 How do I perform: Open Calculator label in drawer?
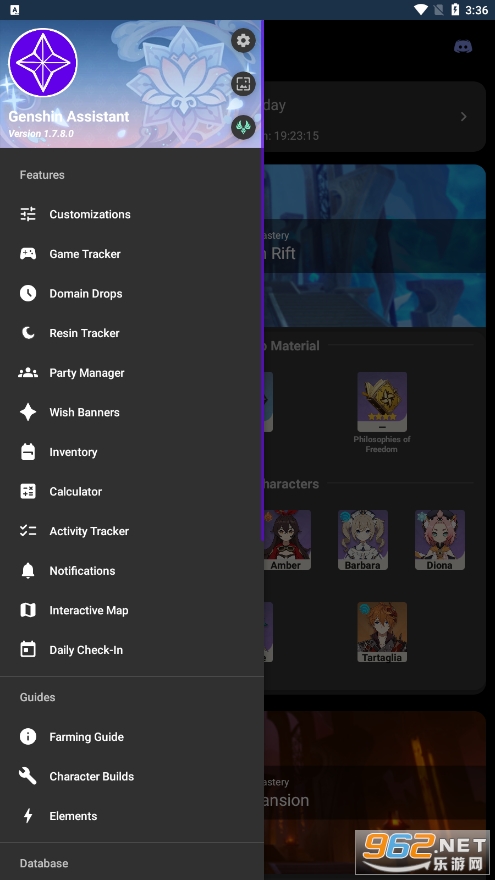(x=76, y=491)
